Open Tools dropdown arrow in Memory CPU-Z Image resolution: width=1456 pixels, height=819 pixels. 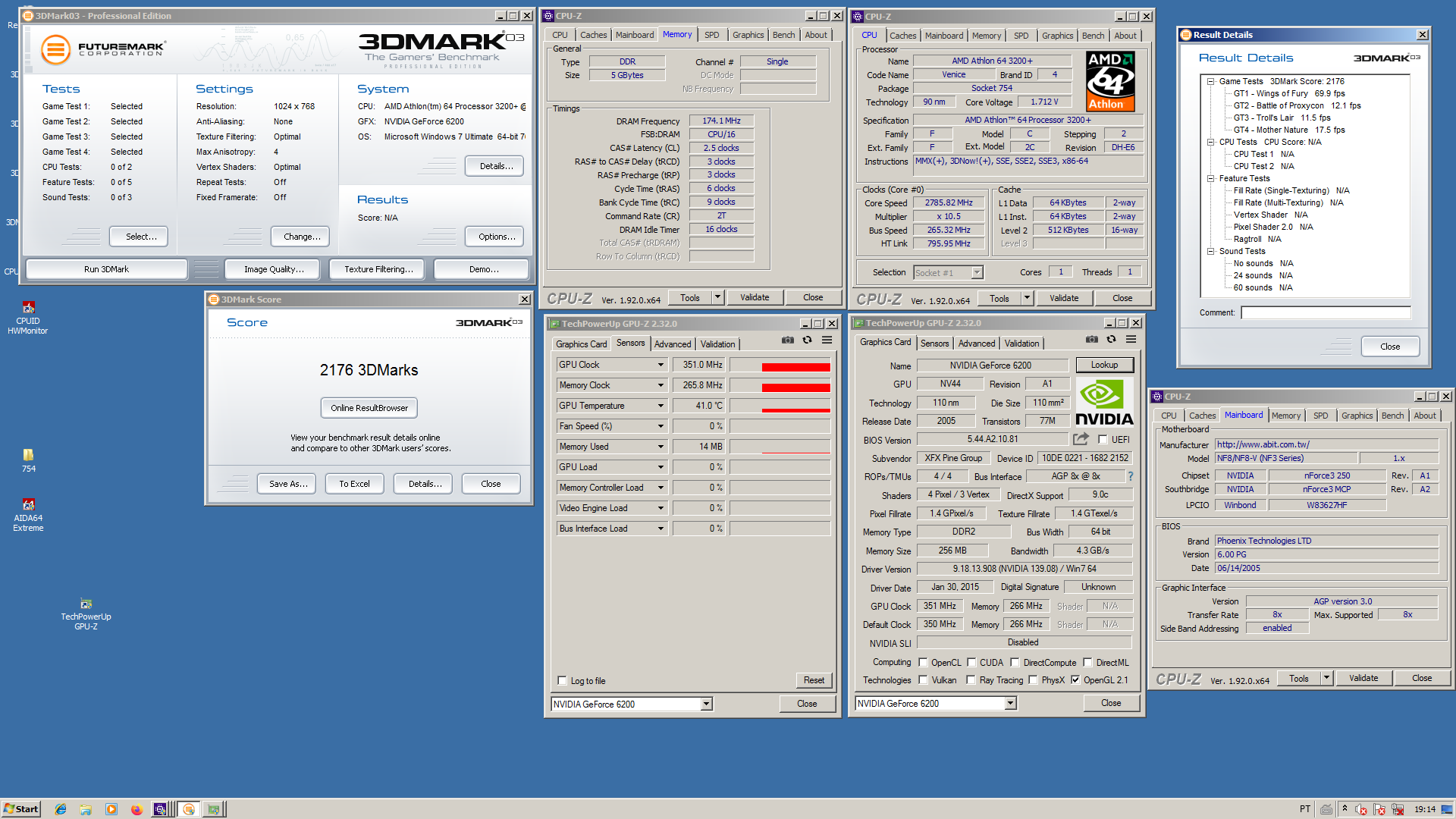coord(717,297)
